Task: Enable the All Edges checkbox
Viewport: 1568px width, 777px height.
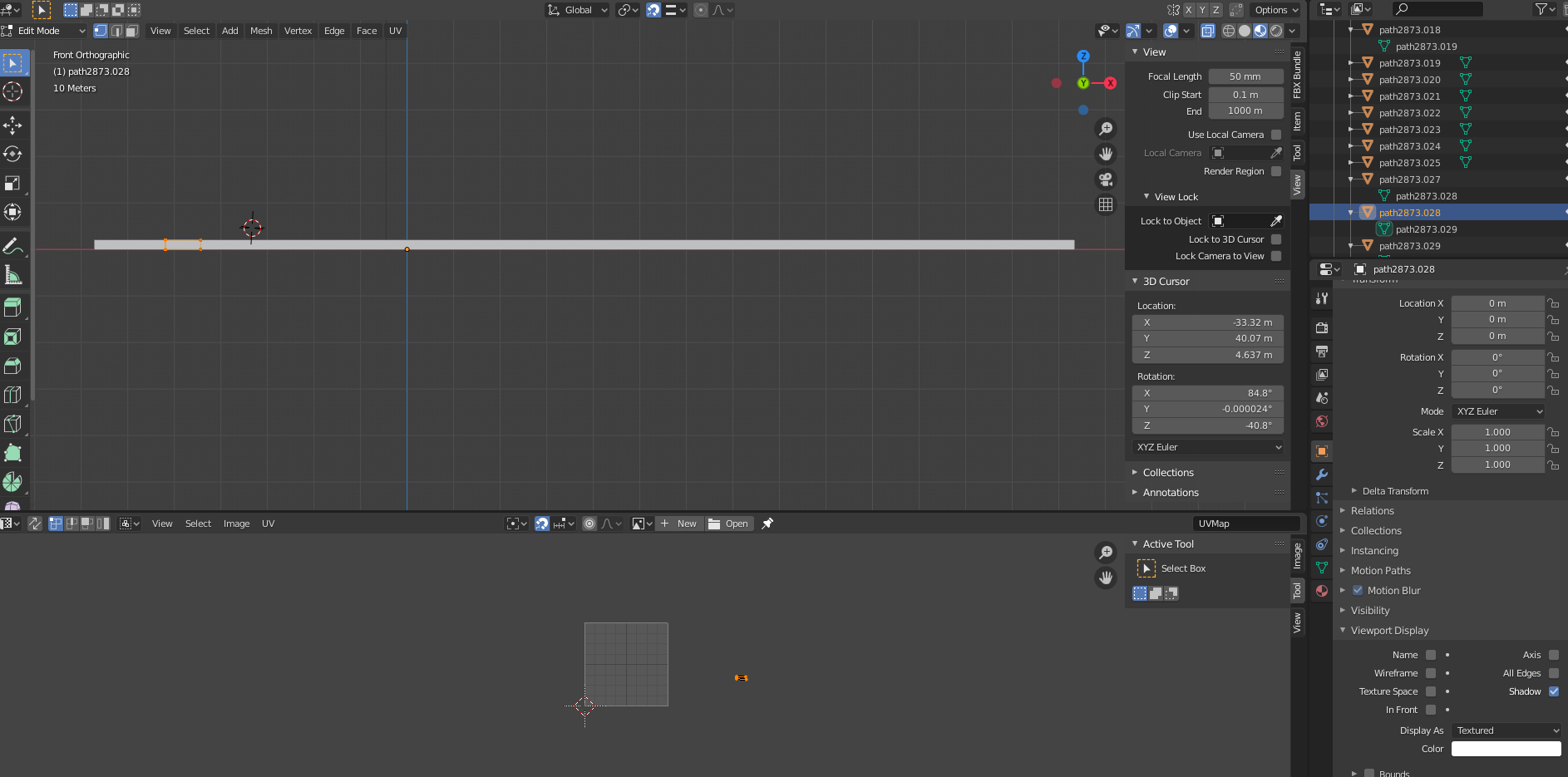Action: click(1554, 673)
